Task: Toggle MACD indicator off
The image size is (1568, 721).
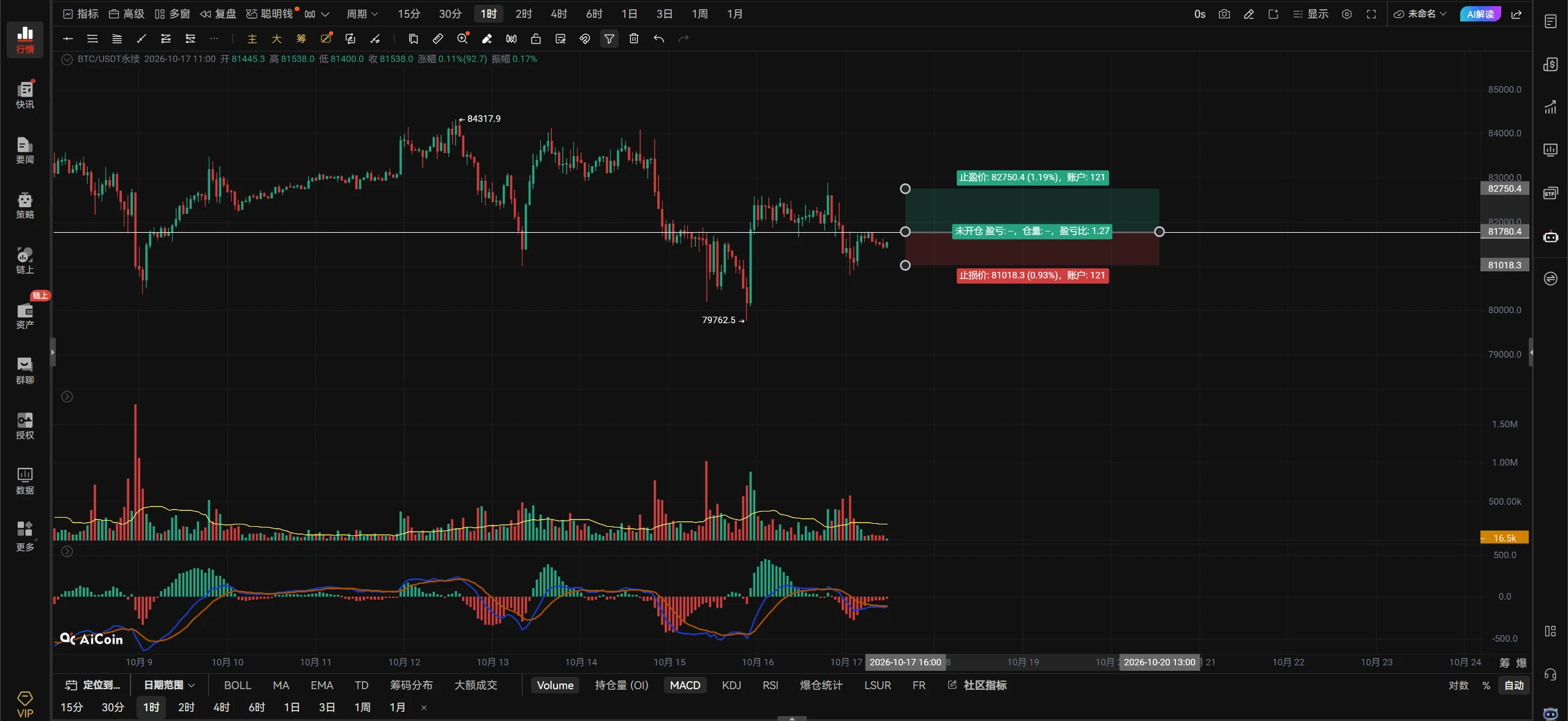Action: [685, 685]
